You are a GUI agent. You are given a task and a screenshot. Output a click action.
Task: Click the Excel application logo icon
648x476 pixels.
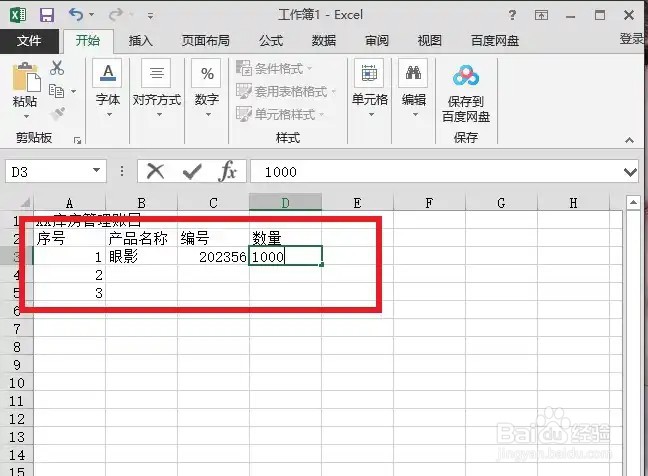18,15
